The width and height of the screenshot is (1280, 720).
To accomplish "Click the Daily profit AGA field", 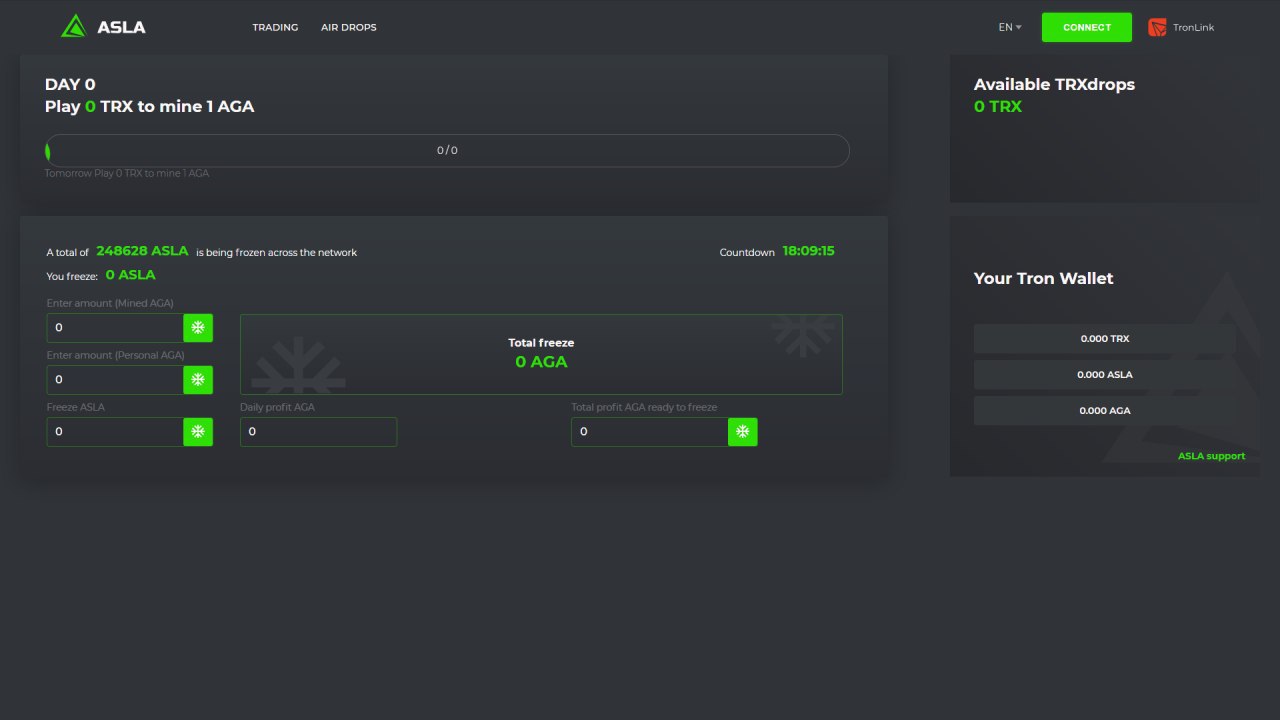I will click(x=318, y=431).
